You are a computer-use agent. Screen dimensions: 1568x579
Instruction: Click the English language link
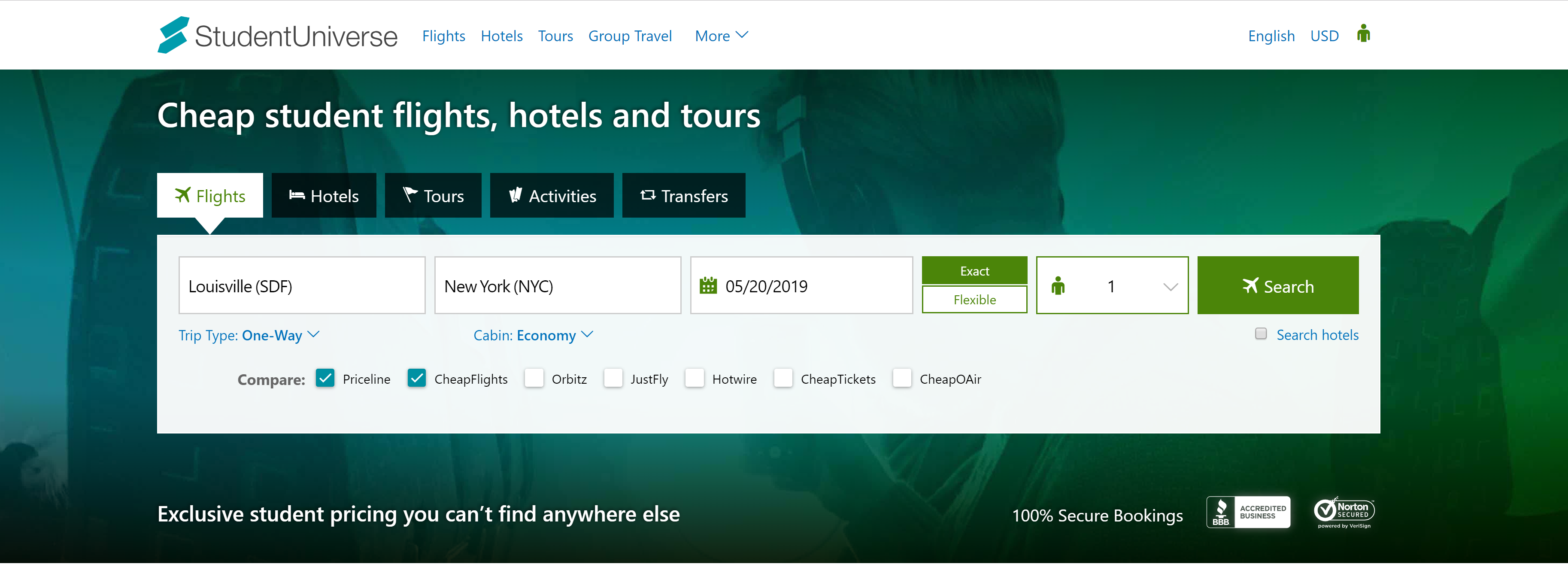(x=1271, y=36)
